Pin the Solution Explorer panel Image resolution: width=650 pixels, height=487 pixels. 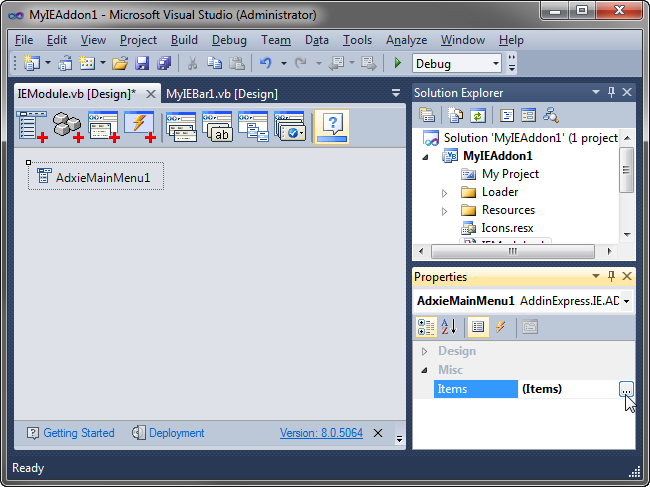pos(611,92)
